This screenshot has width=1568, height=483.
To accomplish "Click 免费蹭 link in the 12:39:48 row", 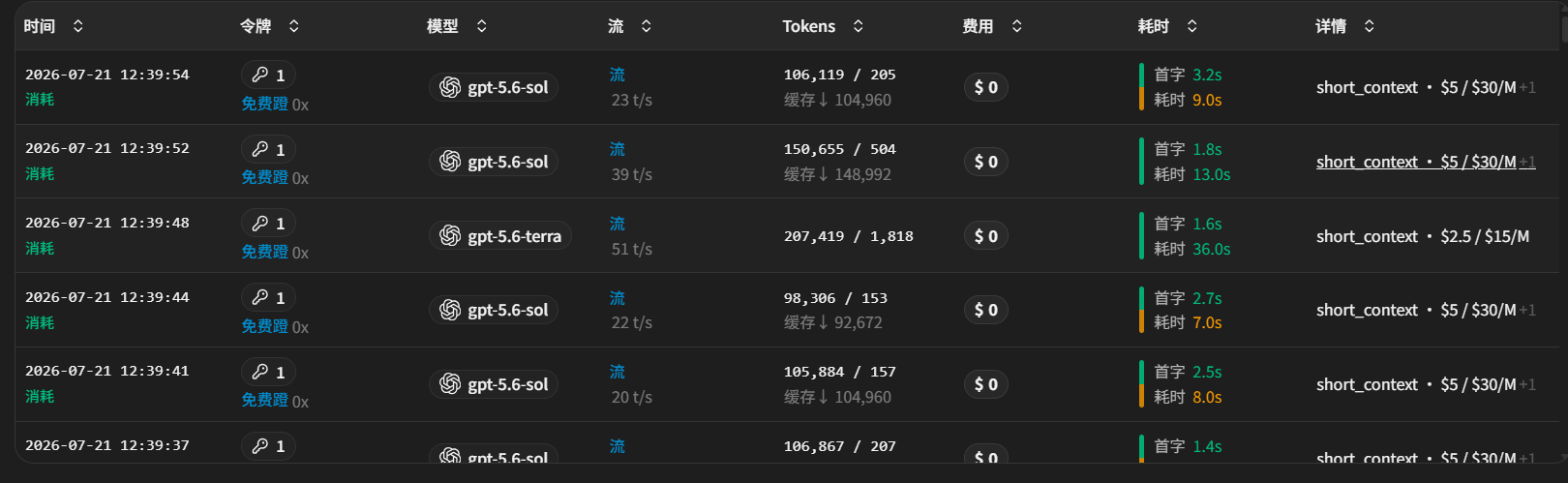I will (264, 252).
